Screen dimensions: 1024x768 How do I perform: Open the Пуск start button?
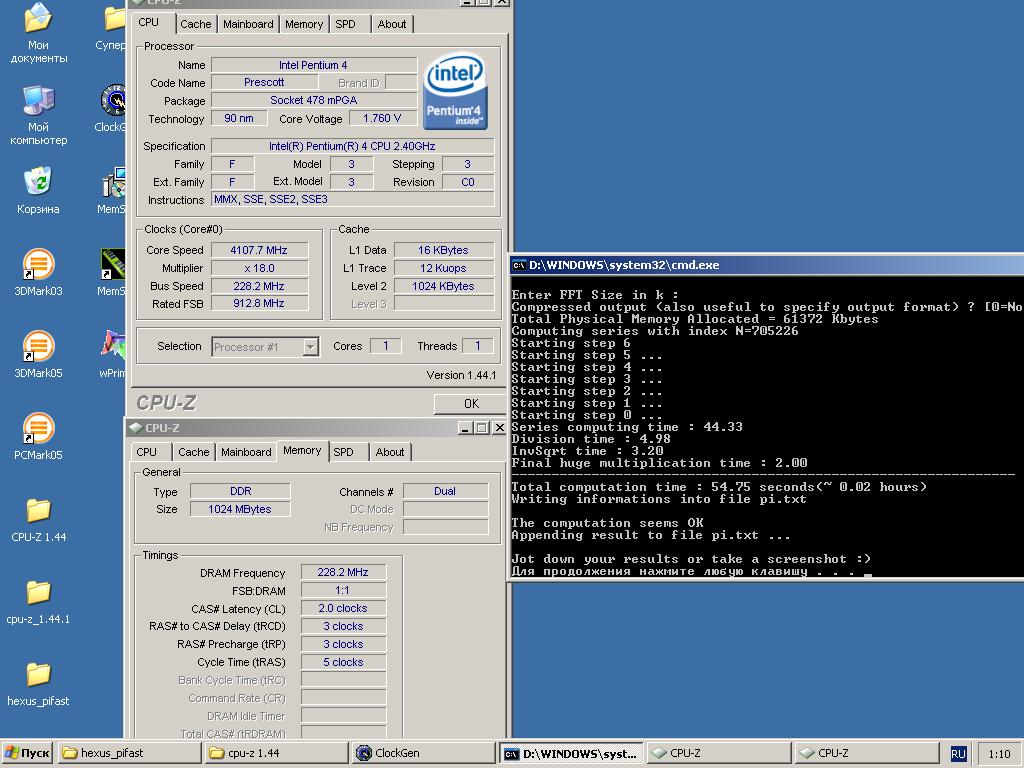(x=27, y=753)
